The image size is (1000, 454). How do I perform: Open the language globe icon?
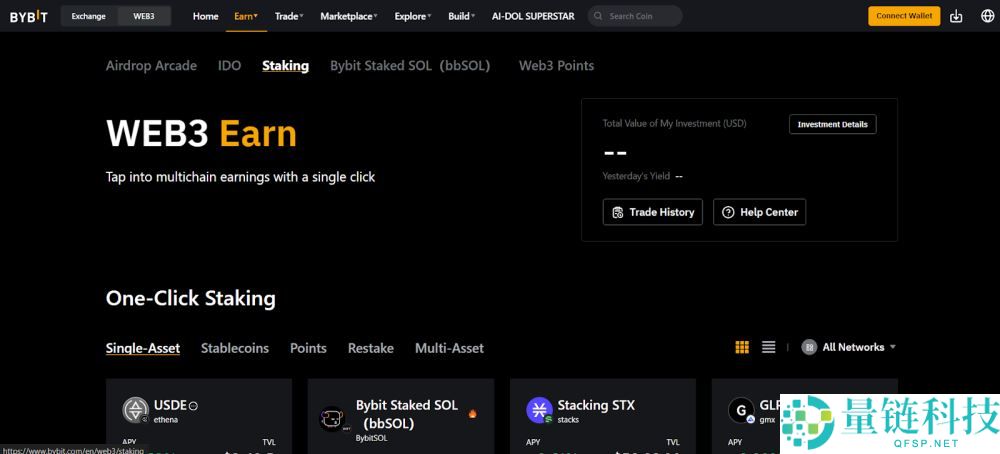coord(987,16)
